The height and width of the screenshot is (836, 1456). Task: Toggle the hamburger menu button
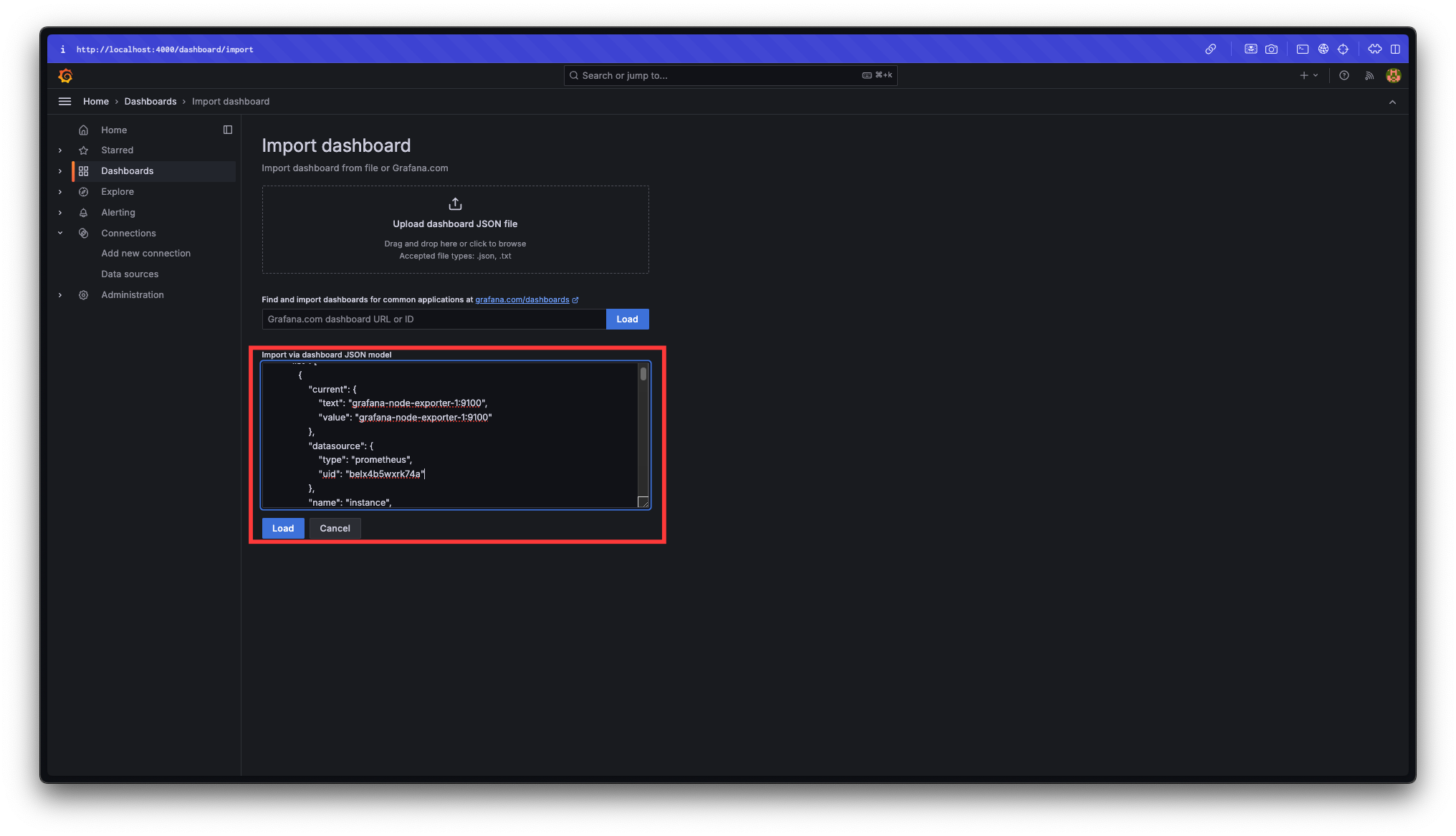click(x=64, y=102)
